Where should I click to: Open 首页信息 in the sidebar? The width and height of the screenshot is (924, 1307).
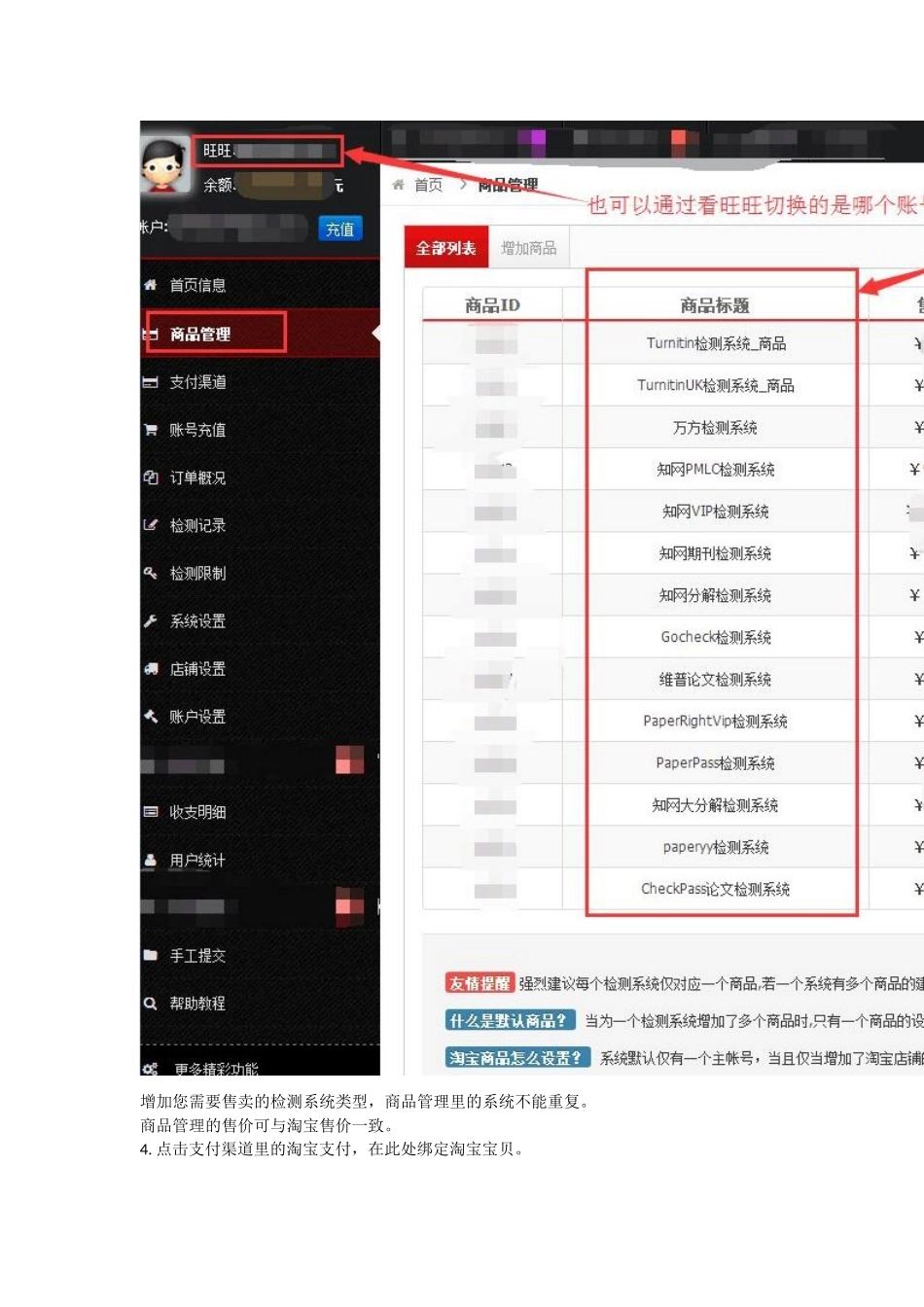197,285
